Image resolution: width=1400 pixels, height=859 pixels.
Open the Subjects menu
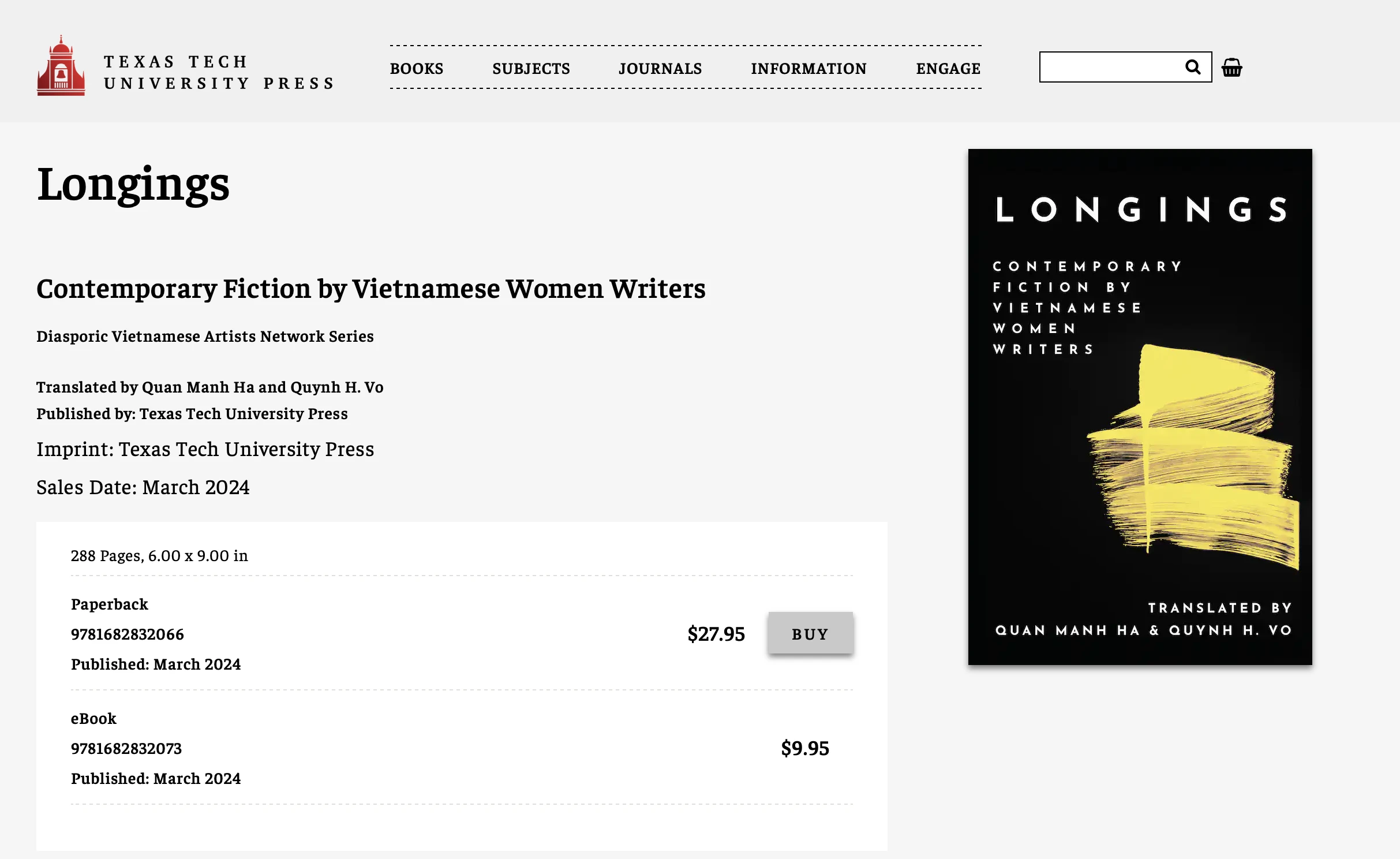(531, 68)
